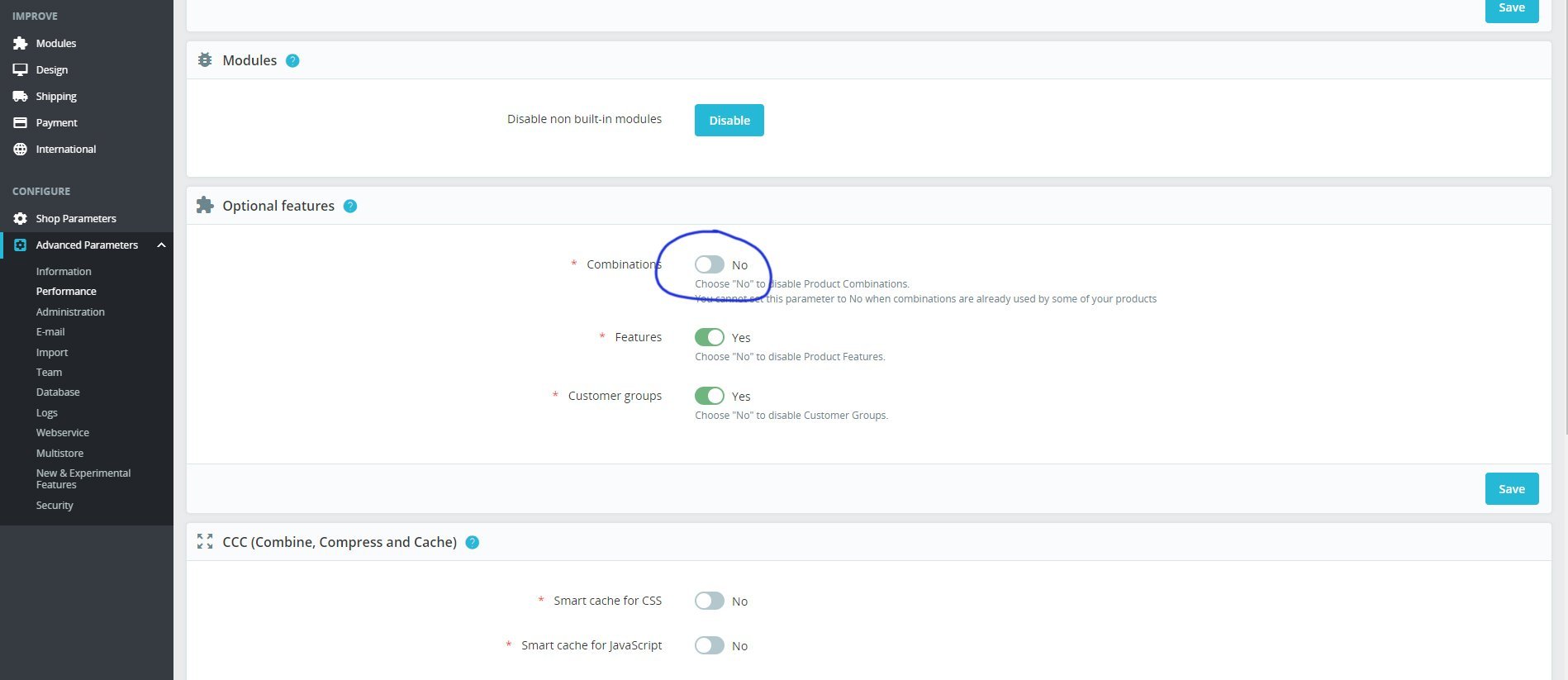Go to Administration settings
Image resolution: width=1568 pixels, height=680 pixels.
click(x=70, y=311)
